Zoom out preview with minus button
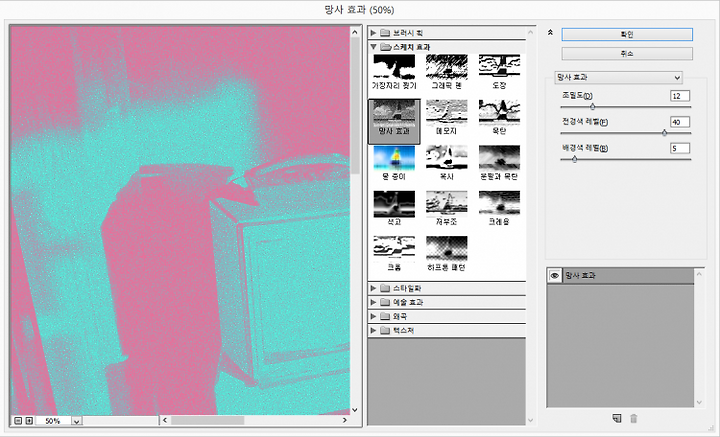 pos(18,420)
